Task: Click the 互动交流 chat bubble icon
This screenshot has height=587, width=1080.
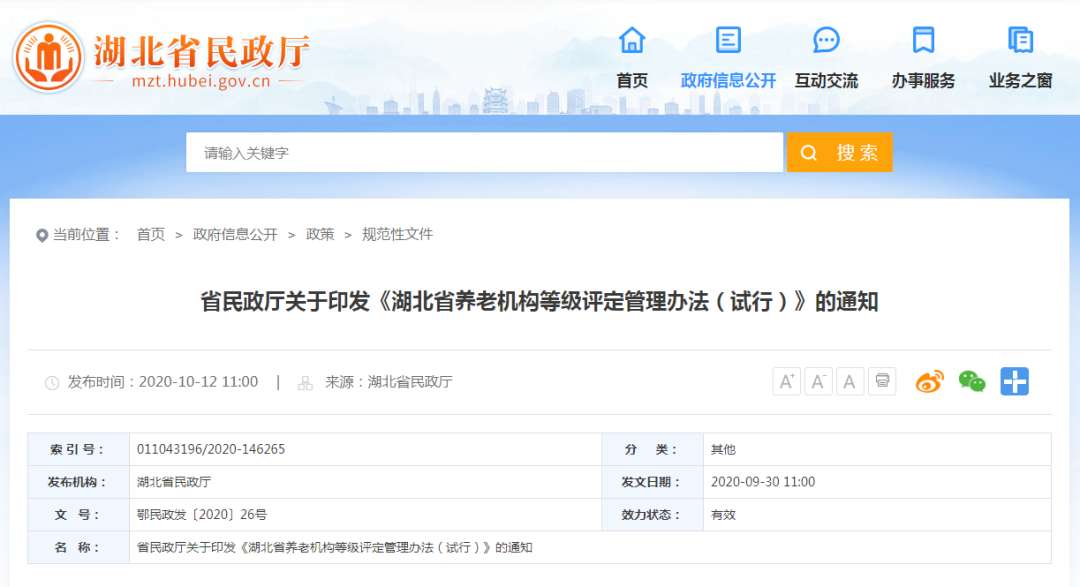Action: 826,40
